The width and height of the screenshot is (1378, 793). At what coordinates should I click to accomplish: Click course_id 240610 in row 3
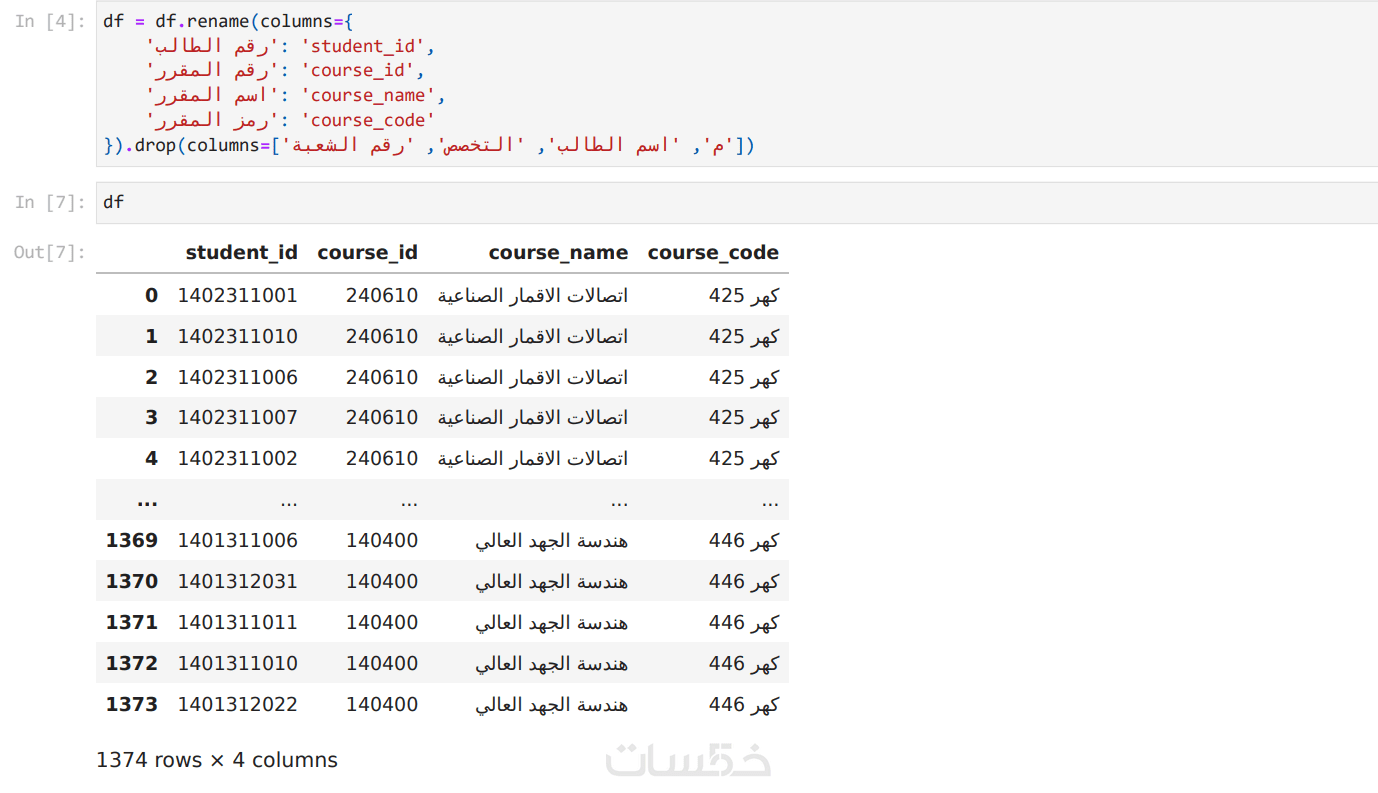(382, 417)
